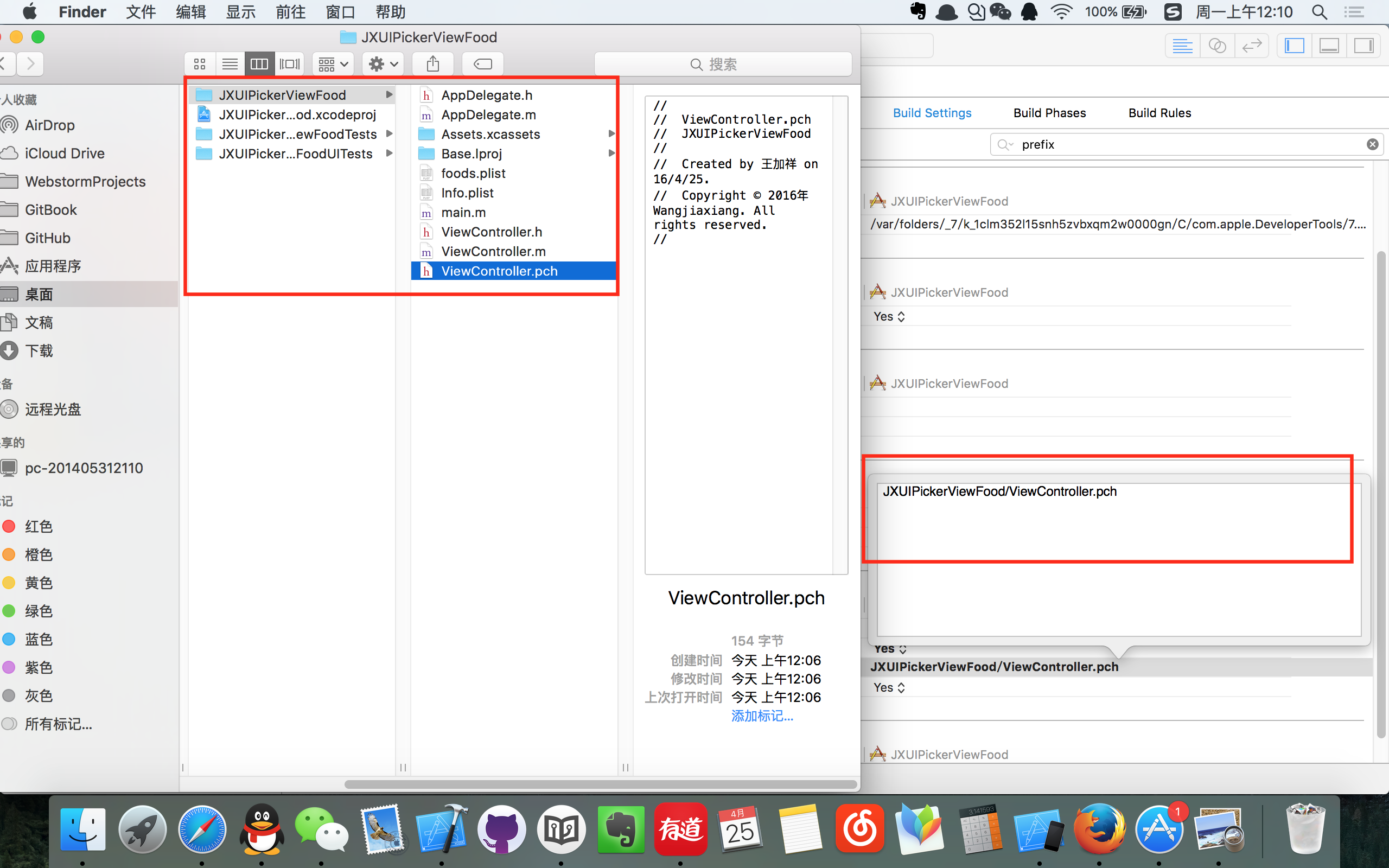Expand the JXUIPickerViewFood folder
Screen dimensions: 1389x868
(389, 95)
